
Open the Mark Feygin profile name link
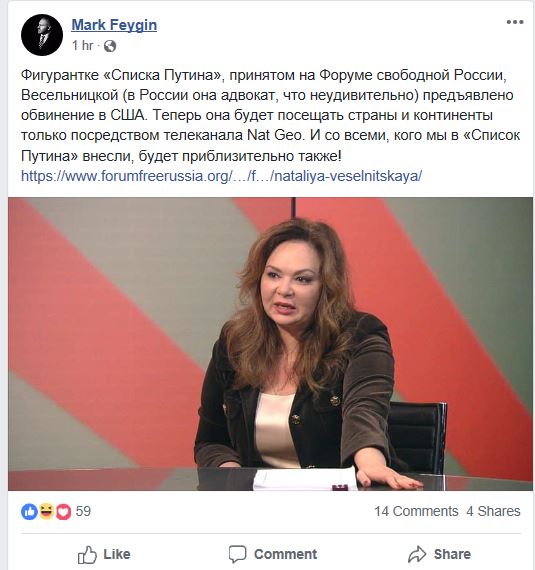pyautogui.click(x=114, y=25)
